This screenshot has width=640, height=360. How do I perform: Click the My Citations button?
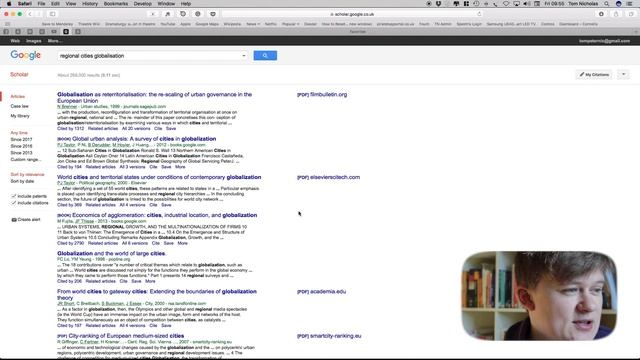[x=594, y=75]
